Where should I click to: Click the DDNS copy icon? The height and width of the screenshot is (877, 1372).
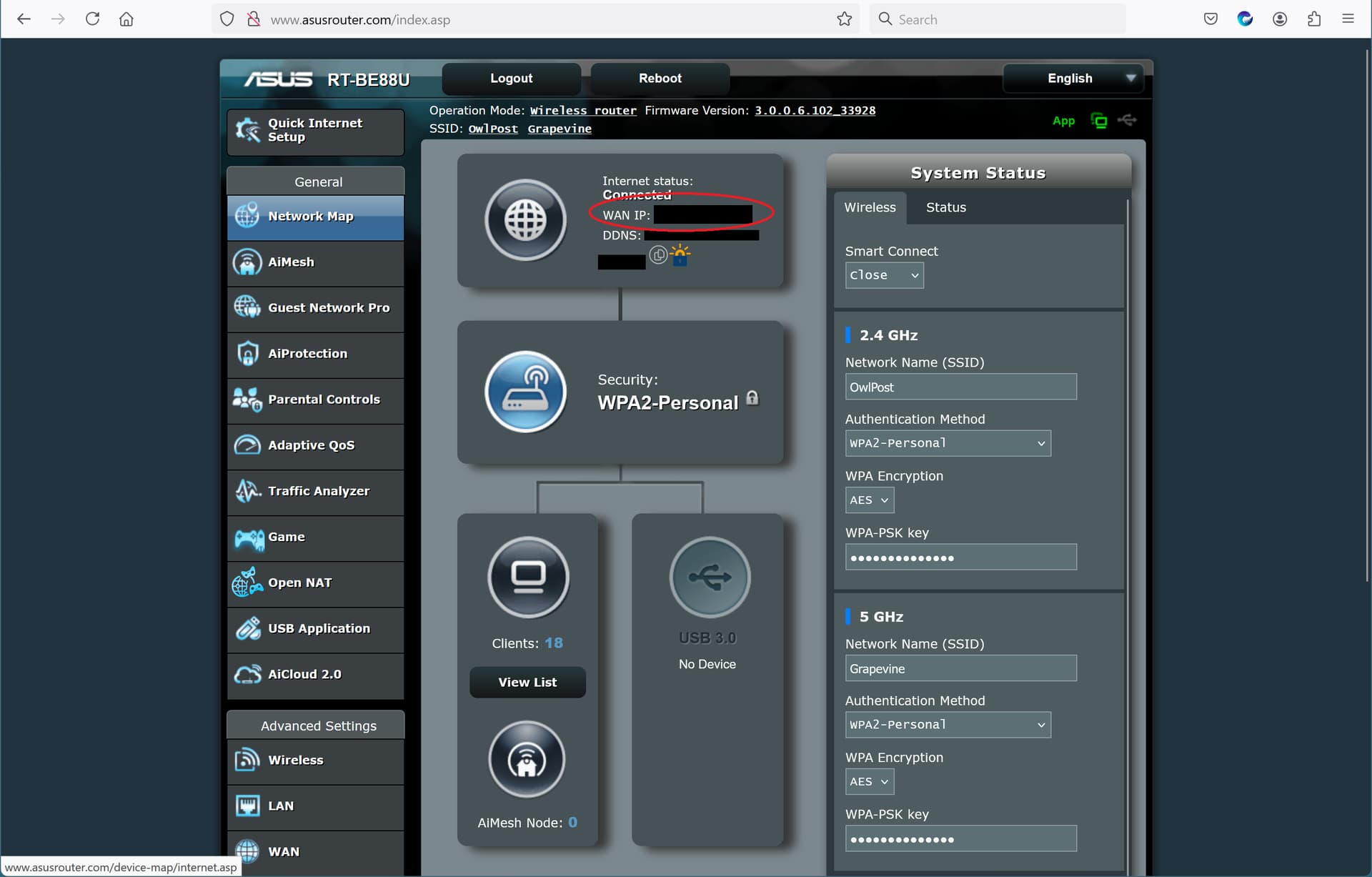coord(658,254)
